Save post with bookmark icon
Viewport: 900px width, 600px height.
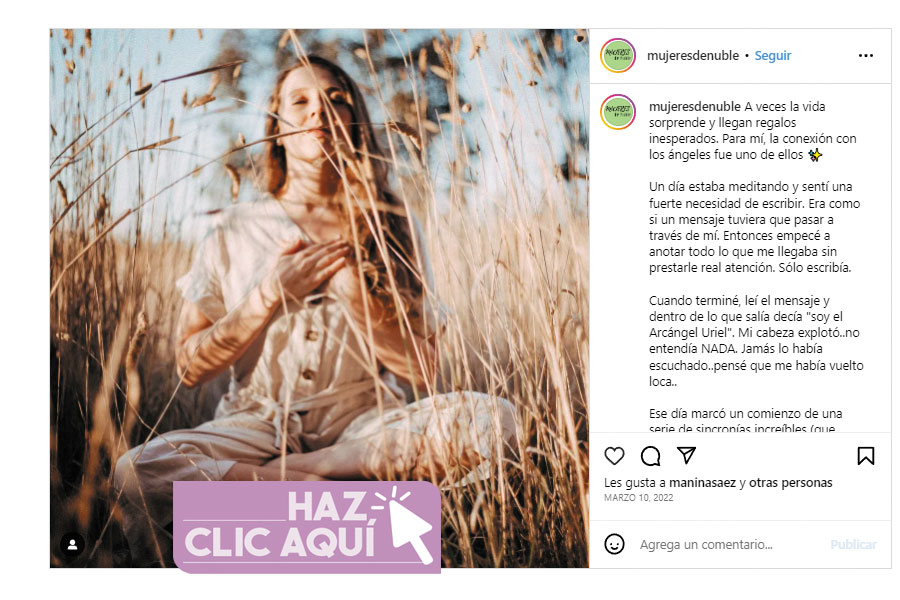point(866,456)
